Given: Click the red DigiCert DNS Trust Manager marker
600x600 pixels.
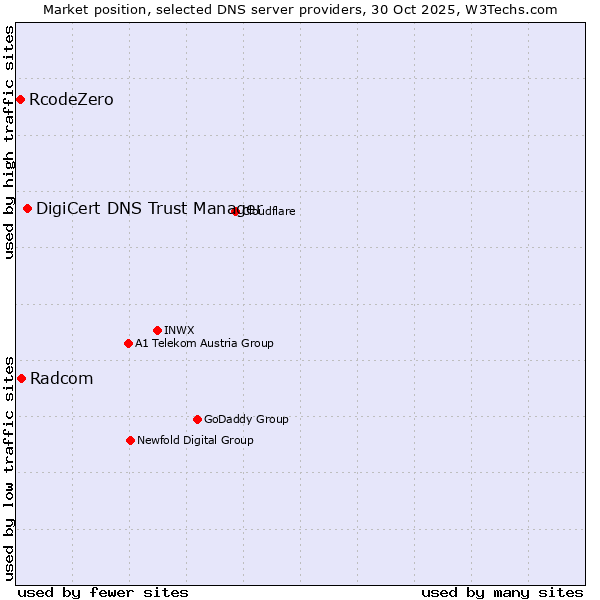Looking at the screenshot, I should pos(27,208).
